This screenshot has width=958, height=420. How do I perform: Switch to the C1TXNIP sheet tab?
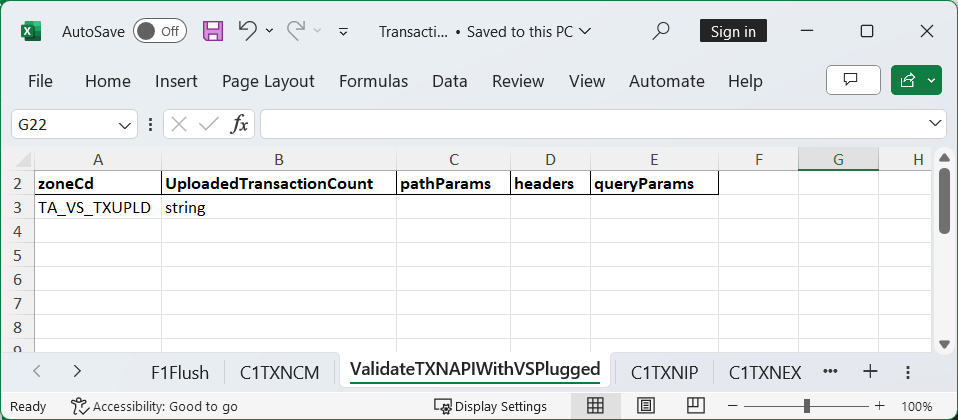click(664, 373)
